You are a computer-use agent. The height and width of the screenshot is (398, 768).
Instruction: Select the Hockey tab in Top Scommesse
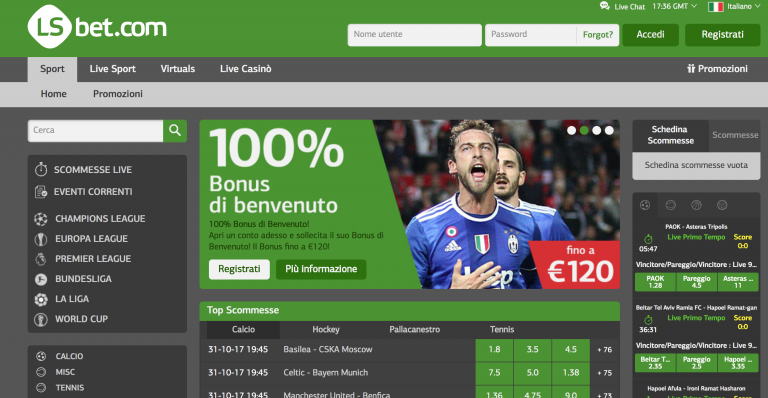pyautogui.click(x=326, y=329)
